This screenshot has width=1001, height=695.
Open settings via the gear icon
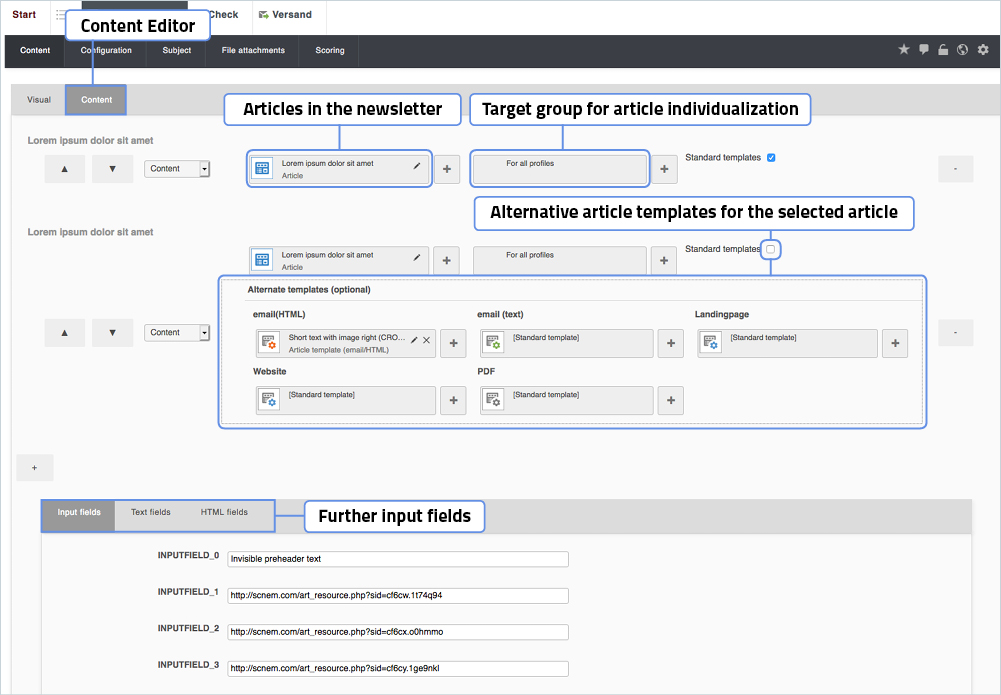[983, 50]
